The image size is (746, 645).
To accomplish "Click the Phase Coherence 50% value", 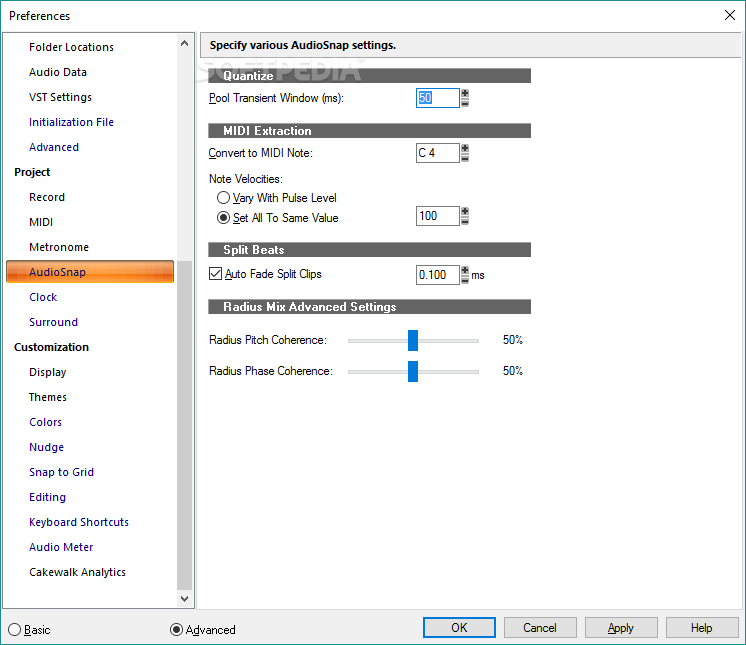I will (512, 371).
